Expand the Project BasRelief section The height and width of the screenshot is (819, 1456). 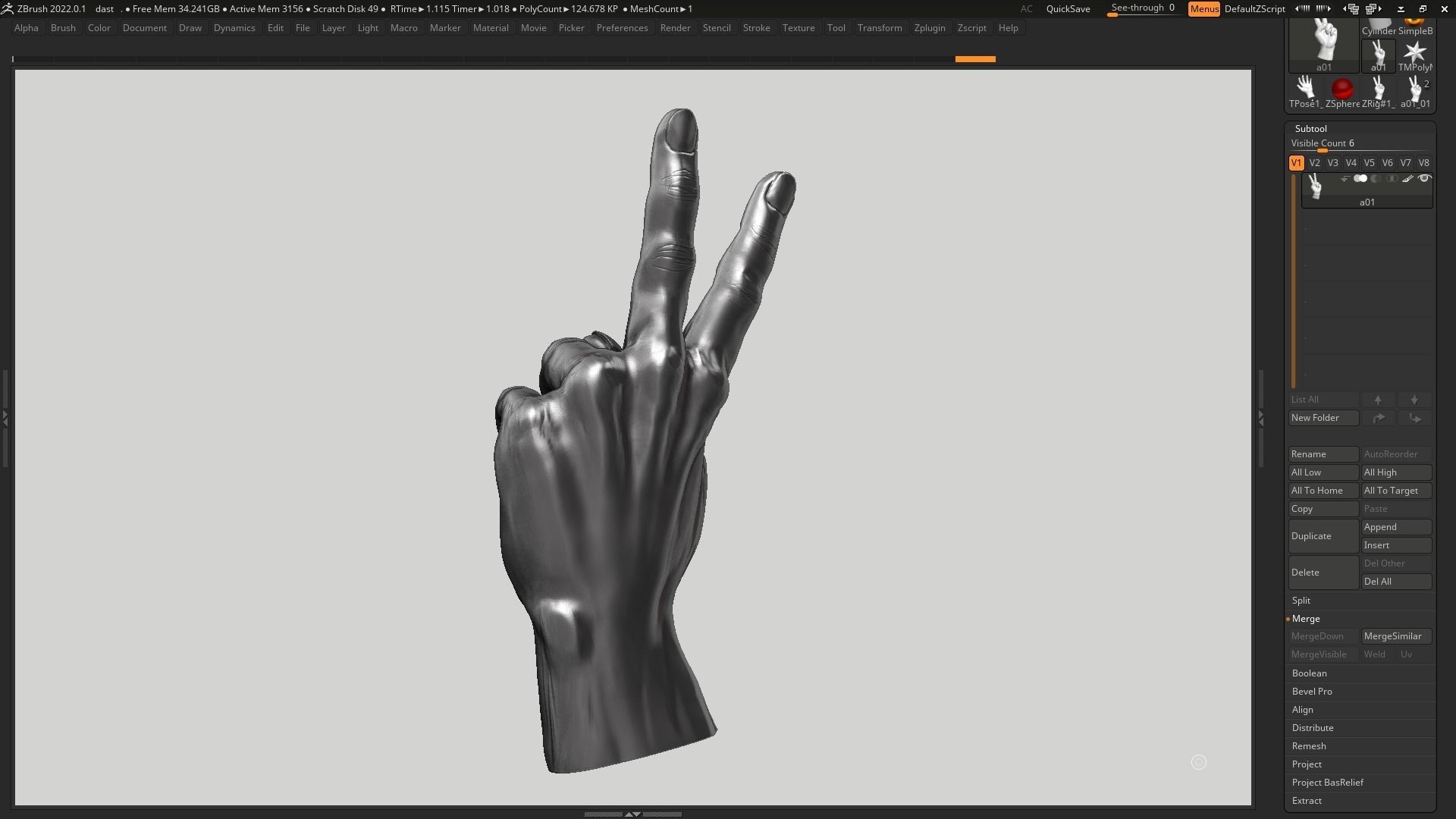(1328, 783)
